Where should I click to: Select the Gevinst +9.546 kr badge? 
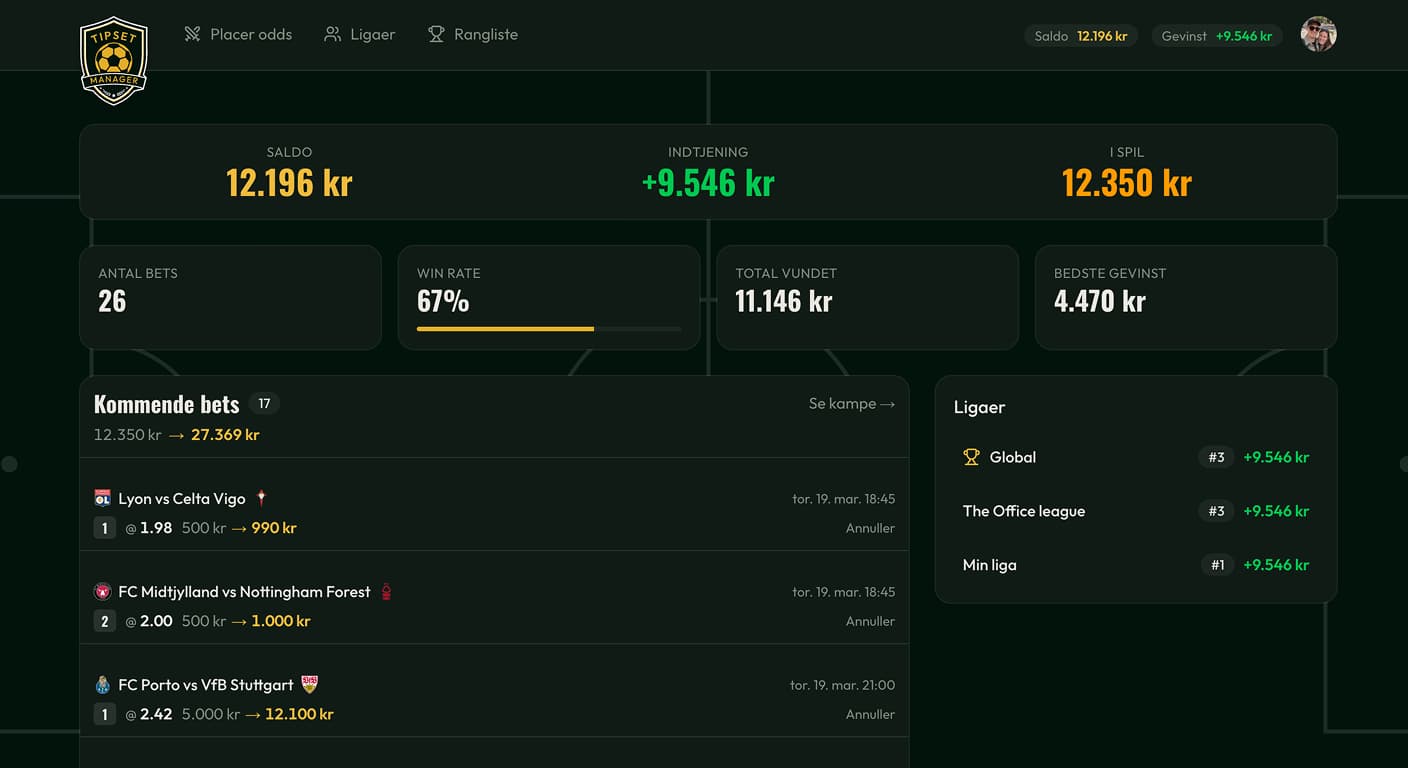(1217, 34)
